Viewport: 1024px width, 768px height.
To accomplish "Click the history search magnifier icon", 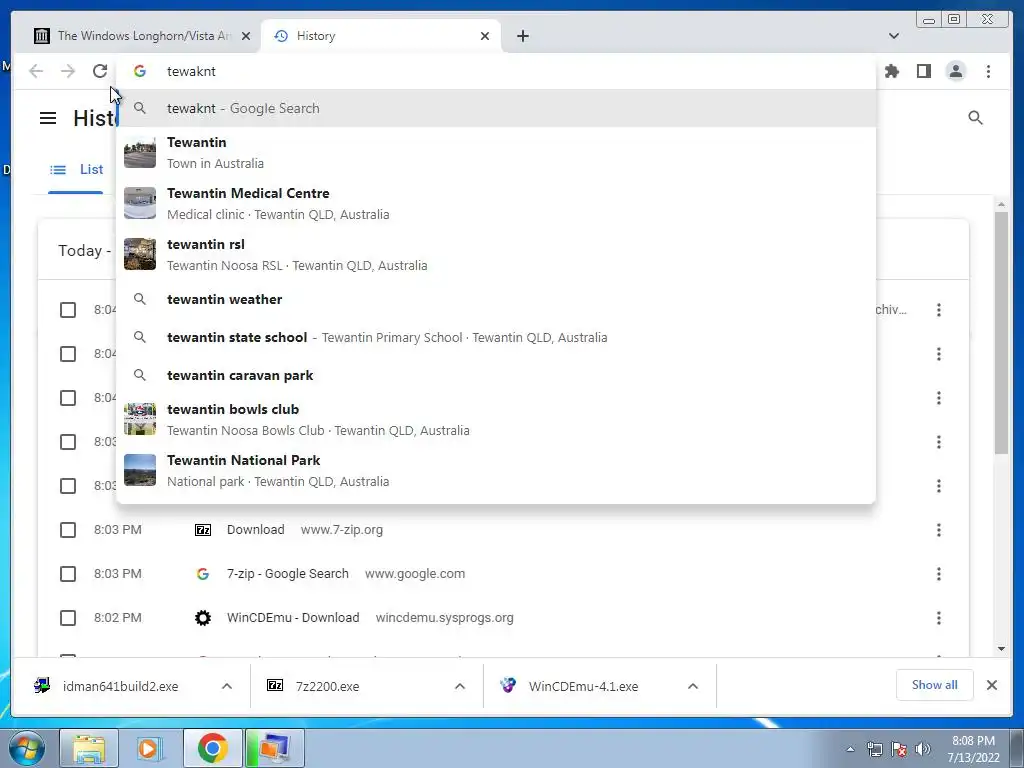I will coord(975,118).
